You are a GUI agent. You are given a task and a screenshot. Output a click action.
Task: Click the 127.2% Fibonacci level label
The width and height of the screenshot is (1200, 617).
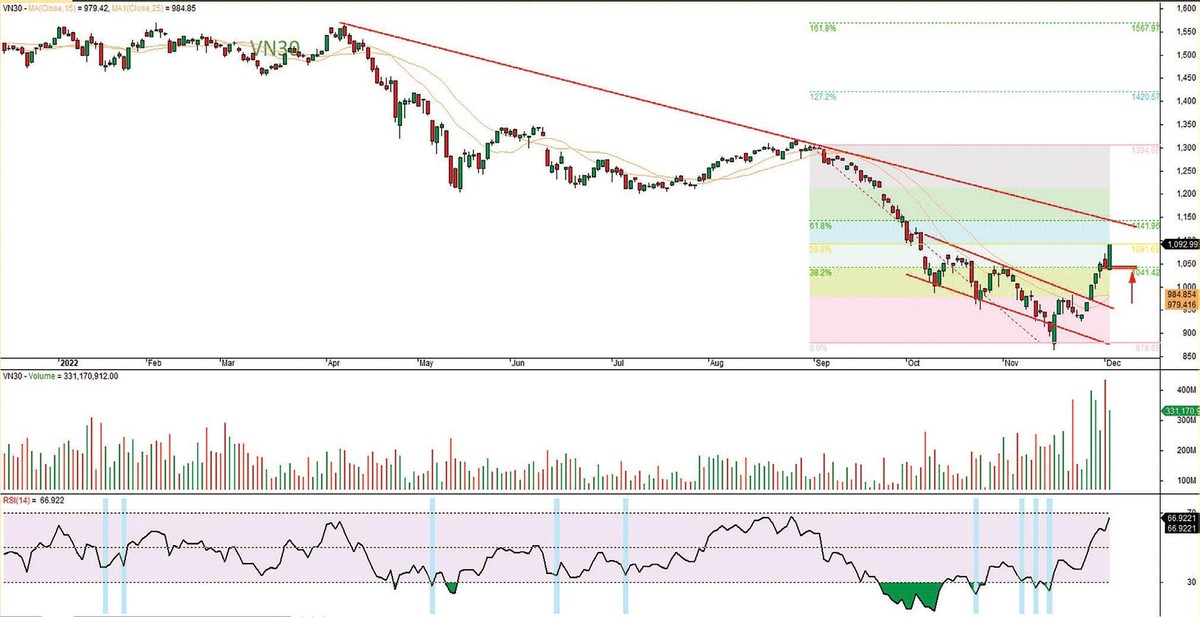pyautogui.click(x=821, y=98)
